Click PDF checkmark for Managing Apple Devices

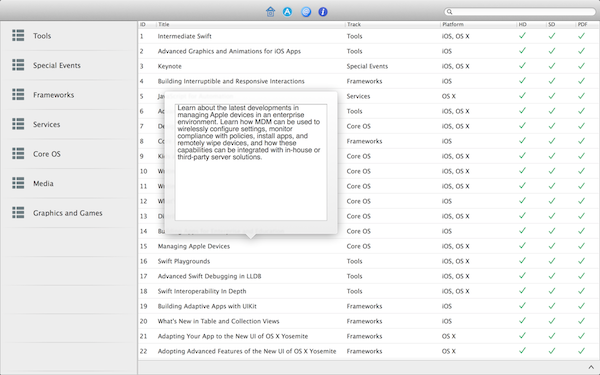point(582,246)
